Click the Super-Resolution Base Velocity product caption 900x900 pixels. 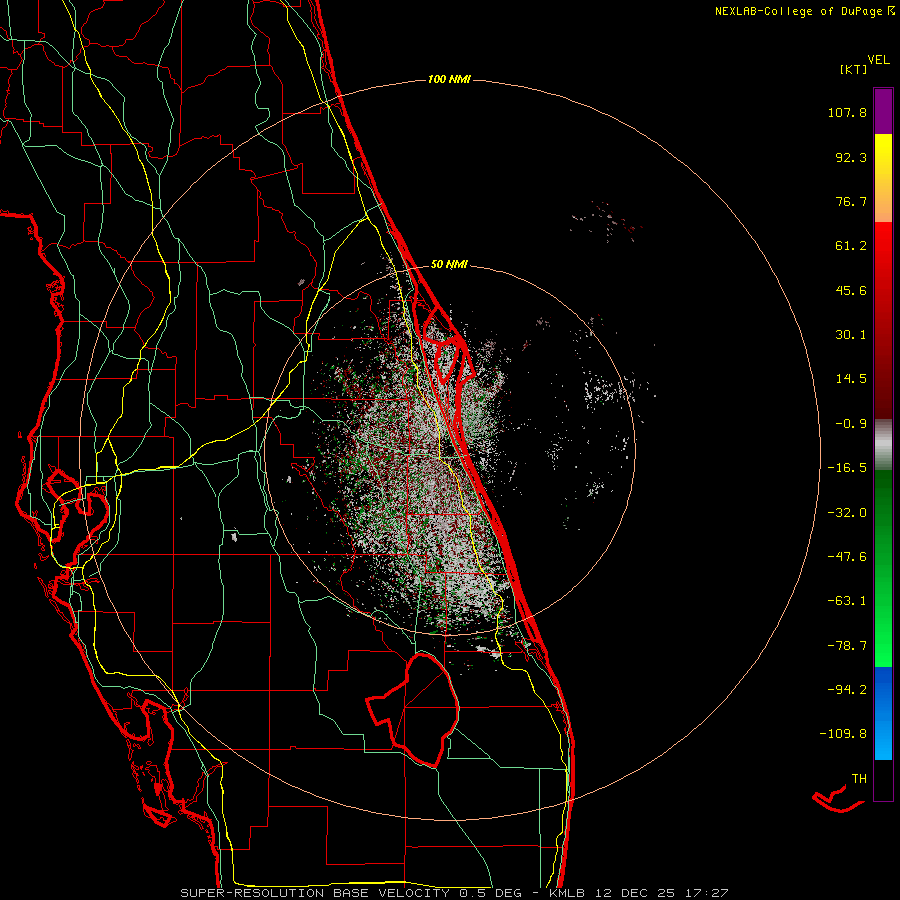click(x=454, y=893)
